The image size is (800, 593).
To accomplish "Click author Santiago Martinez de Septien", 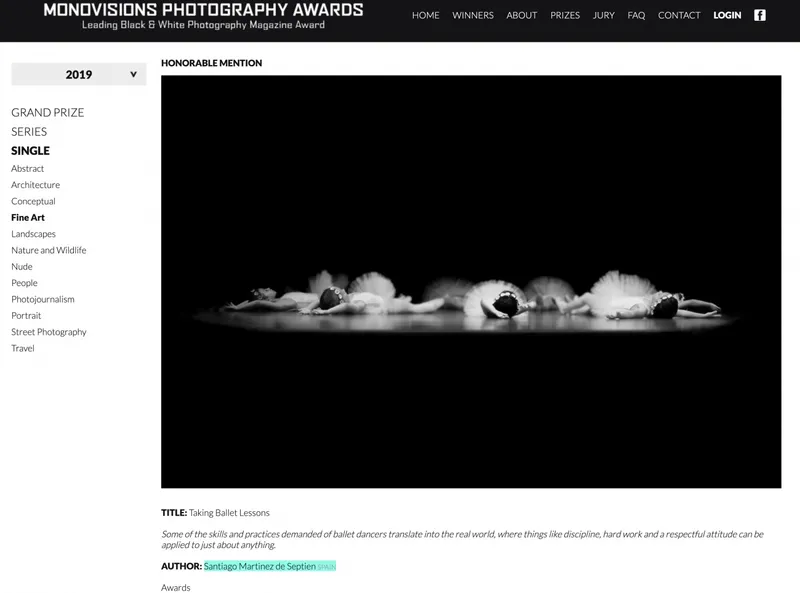I will [x=260, y=566].
